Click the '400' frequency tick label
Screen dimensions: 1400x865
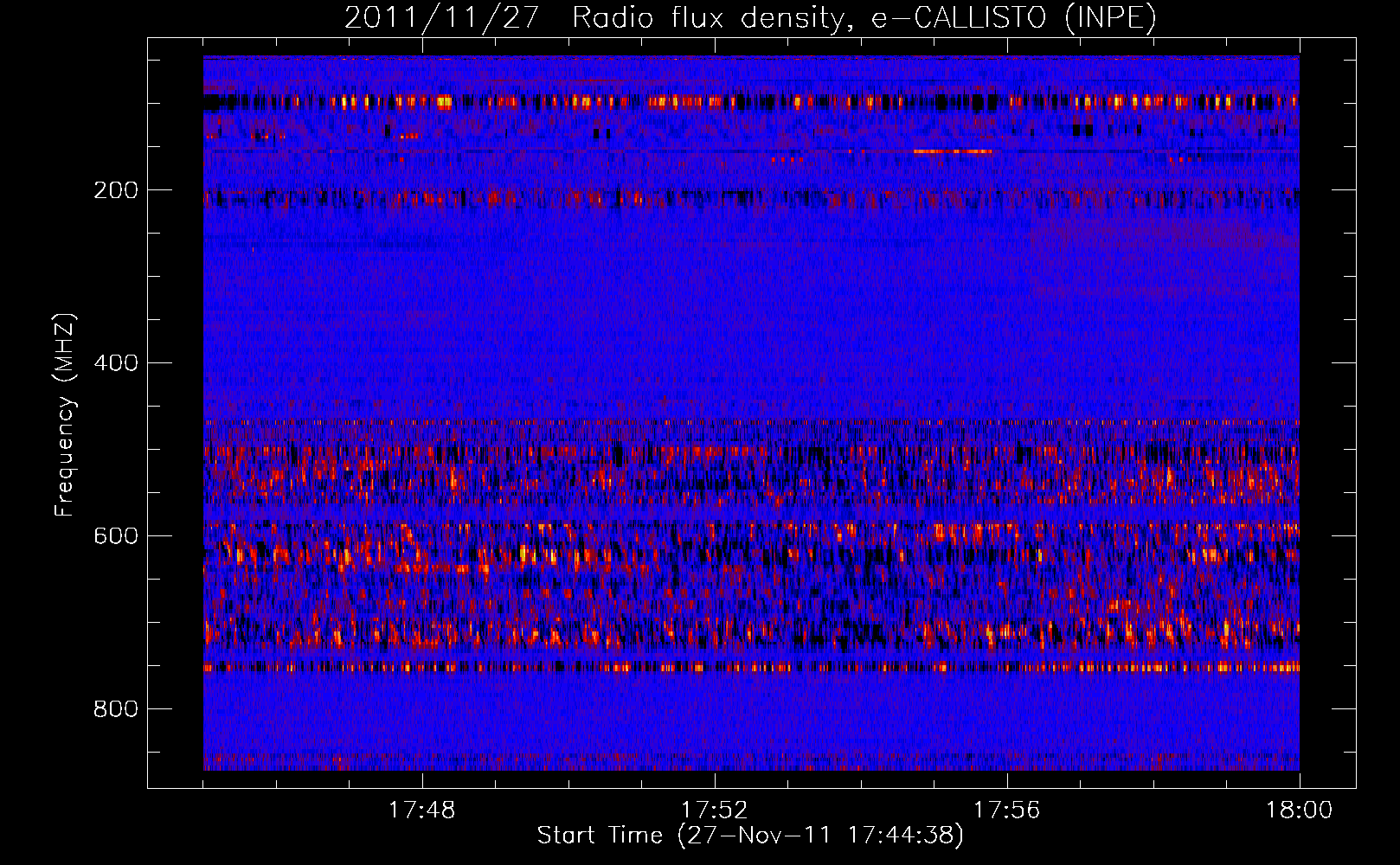[x=116, y=363]
